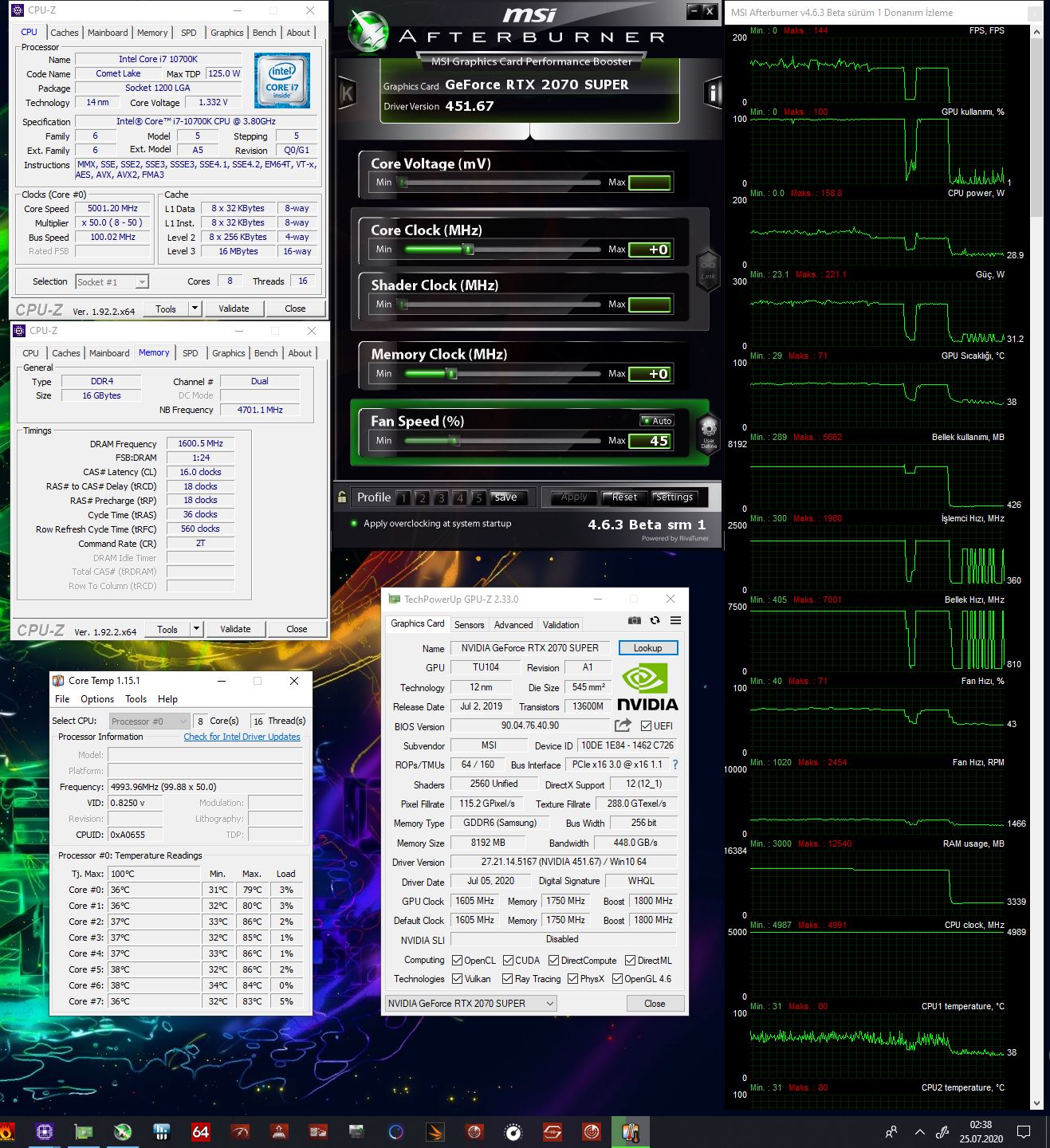Click the Core Clock slider handle
This screenshot has width=1050, height=1148.
point(469,250)
